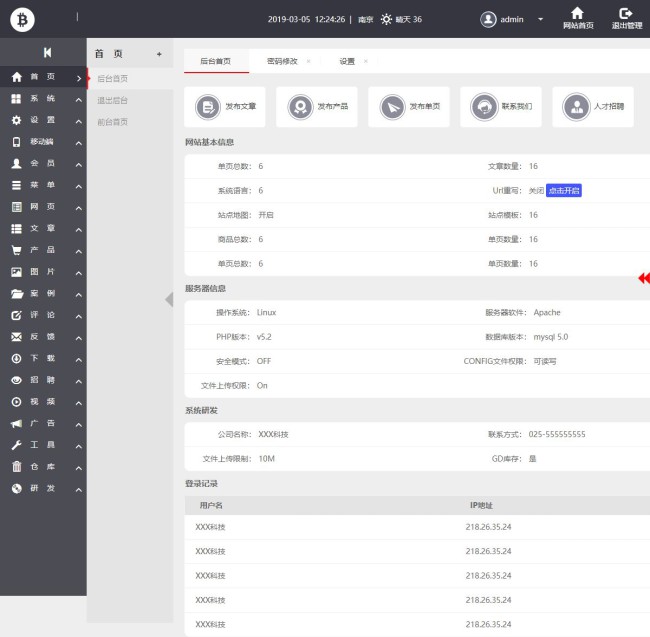Viewport: 650px width, 637px height.
Task: Click the 反馈 envelope icon
Action: point(16,337)
